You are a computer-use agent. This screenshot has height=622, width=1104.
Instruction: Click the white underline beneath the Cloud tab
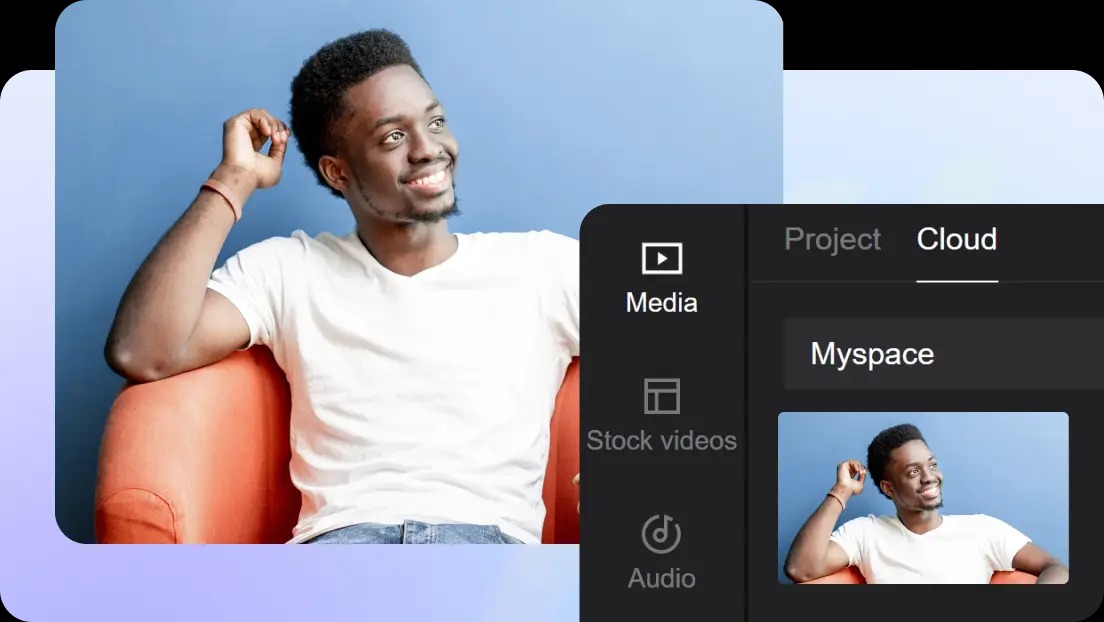(956, 281)
